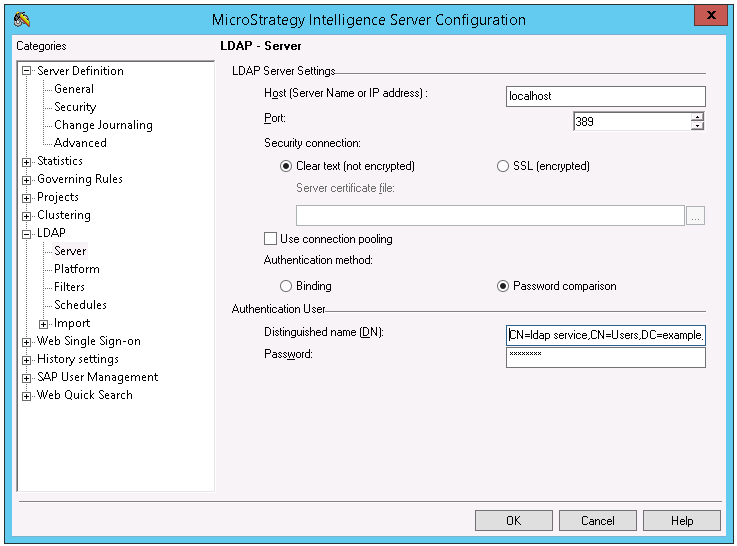
Task: Click the MicroStrategy app icon in title bar
Action: click(x=22, y=19)
